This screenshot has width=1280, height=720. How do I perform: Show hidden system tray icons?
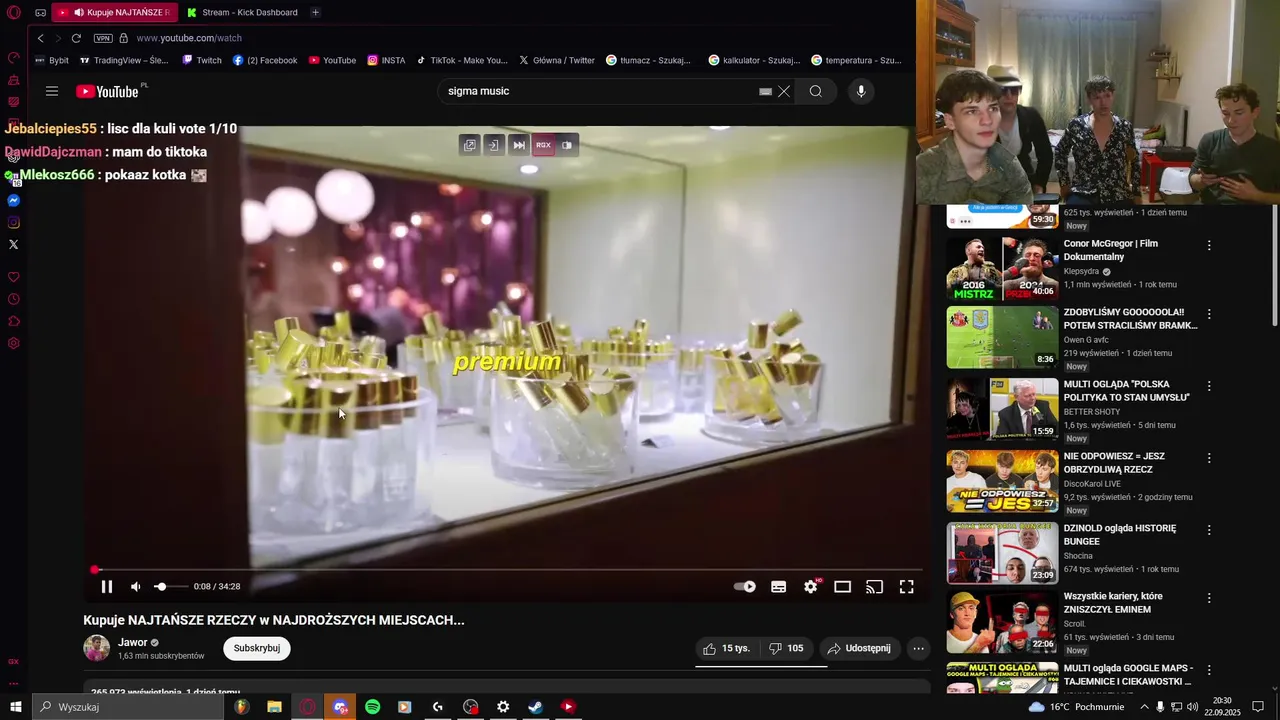coord(1144,707)
